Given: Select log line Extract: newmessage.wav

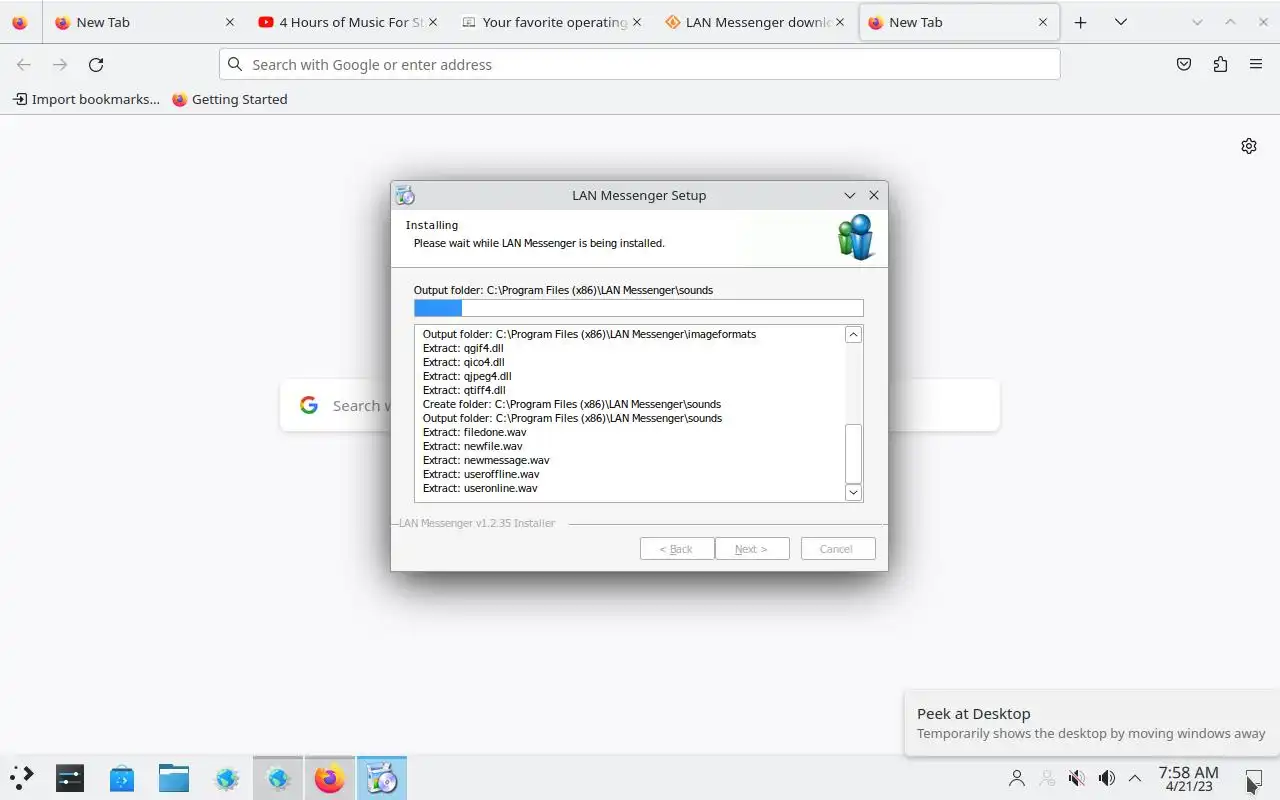Looking at the screenshot, I should pos(486,460).
